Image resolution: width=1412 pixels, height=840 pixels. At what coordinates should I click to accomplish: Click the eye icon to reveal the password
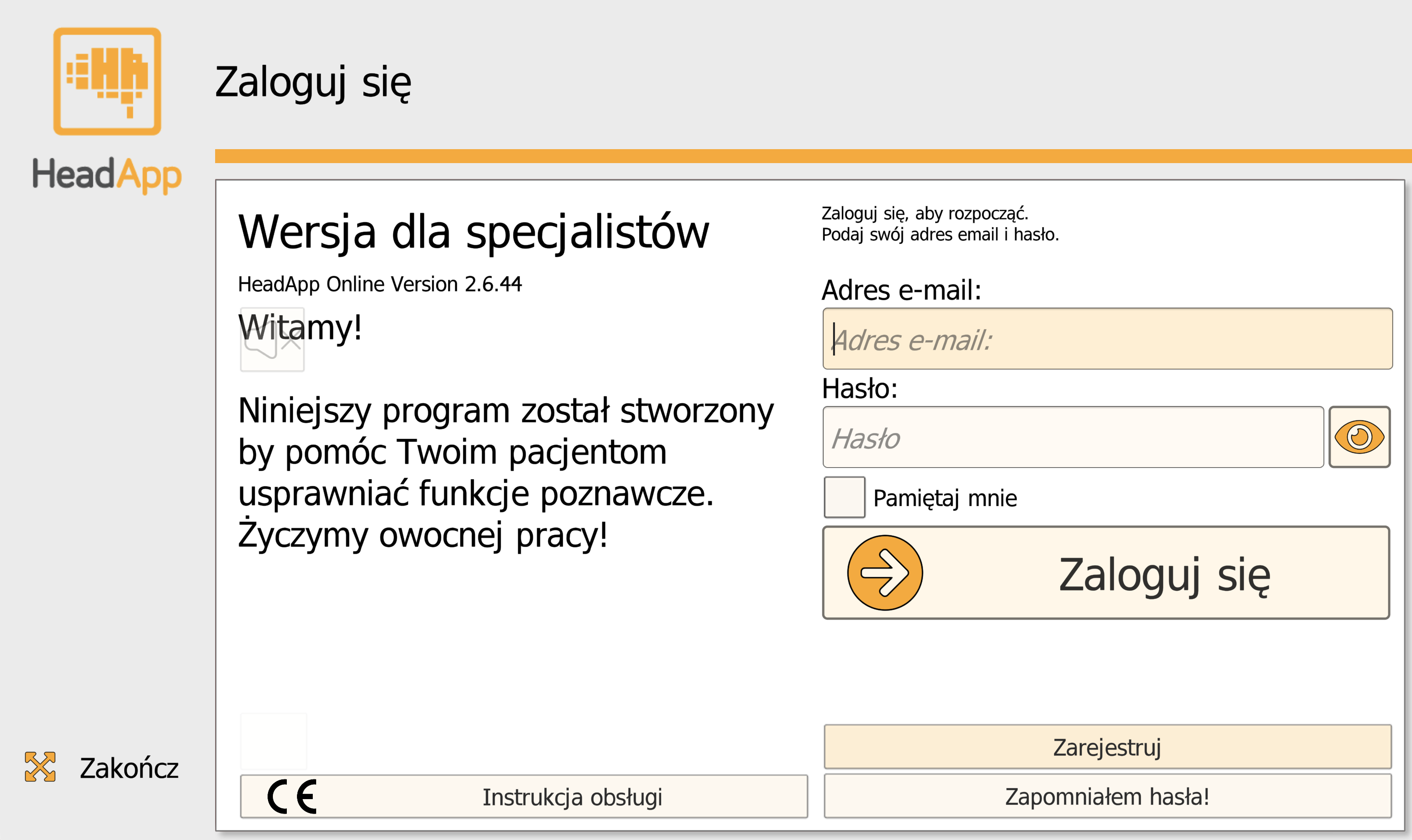1361,436
